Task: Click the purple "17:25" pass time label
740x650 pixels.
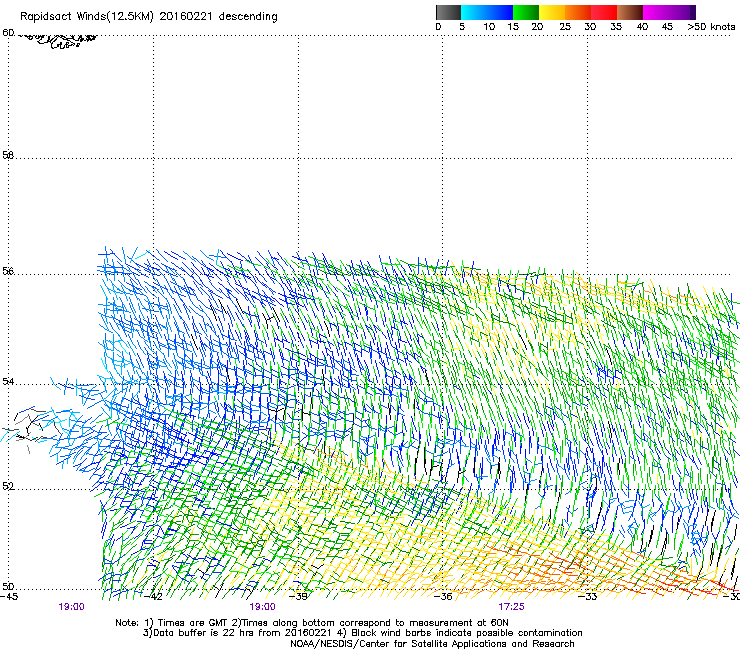Action: 511,607
